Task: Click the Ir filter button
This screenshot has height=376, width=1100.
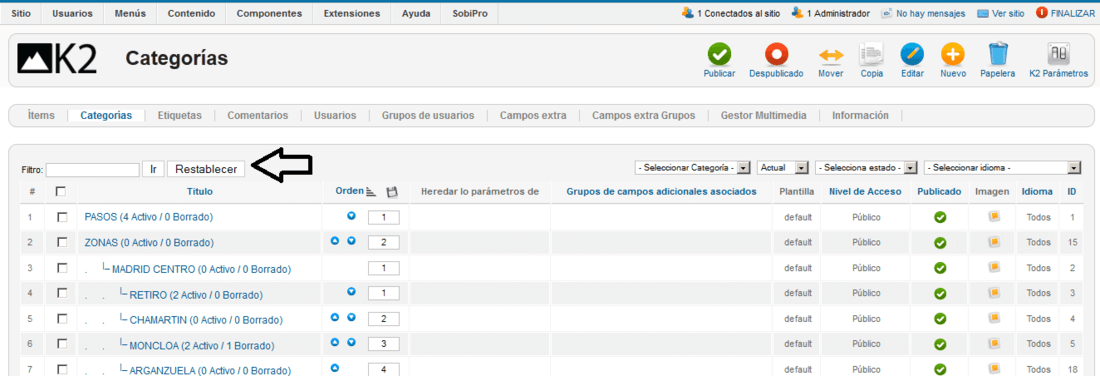Action: point(153,169)
